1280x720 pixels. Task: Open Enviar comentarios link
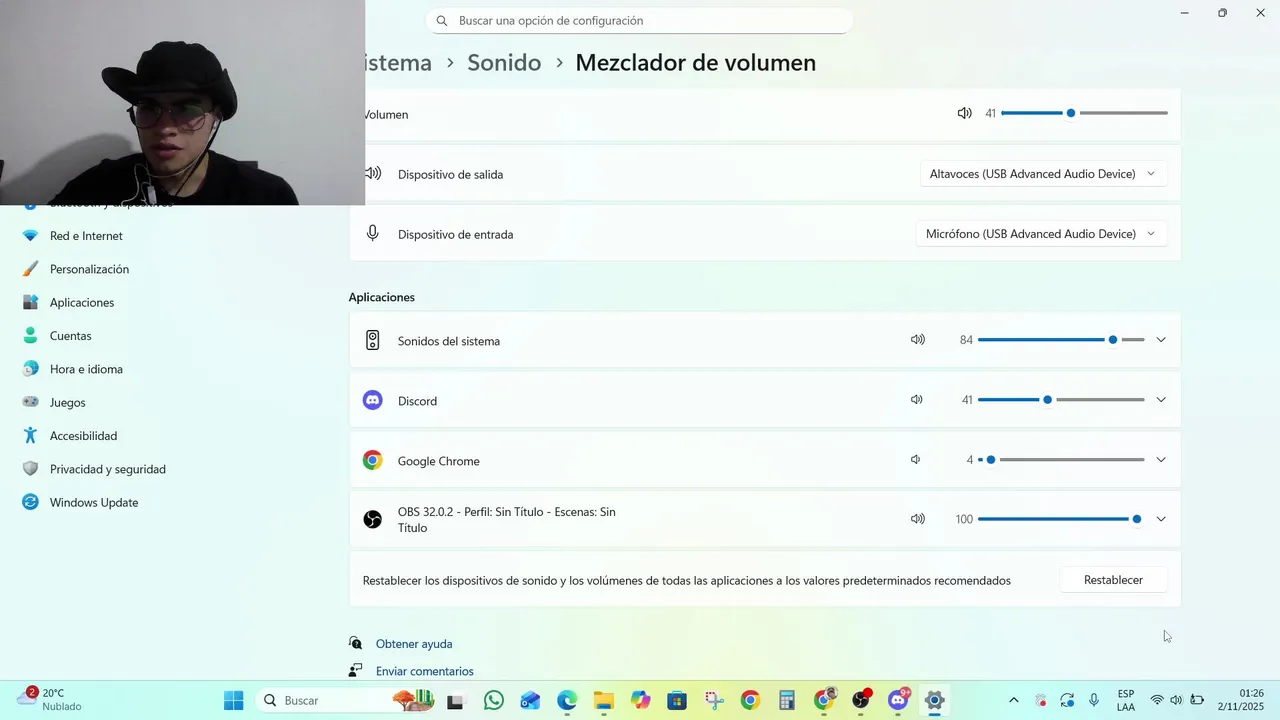coord(425,671)
